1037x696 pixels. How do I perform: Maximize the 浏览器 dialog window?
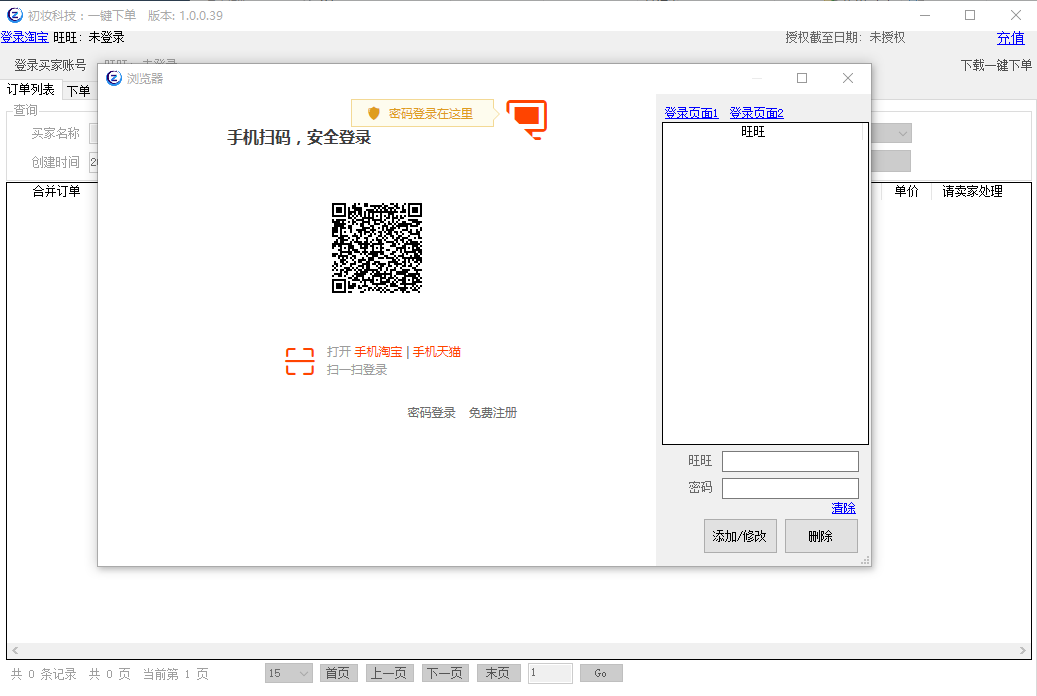point(801,78)
